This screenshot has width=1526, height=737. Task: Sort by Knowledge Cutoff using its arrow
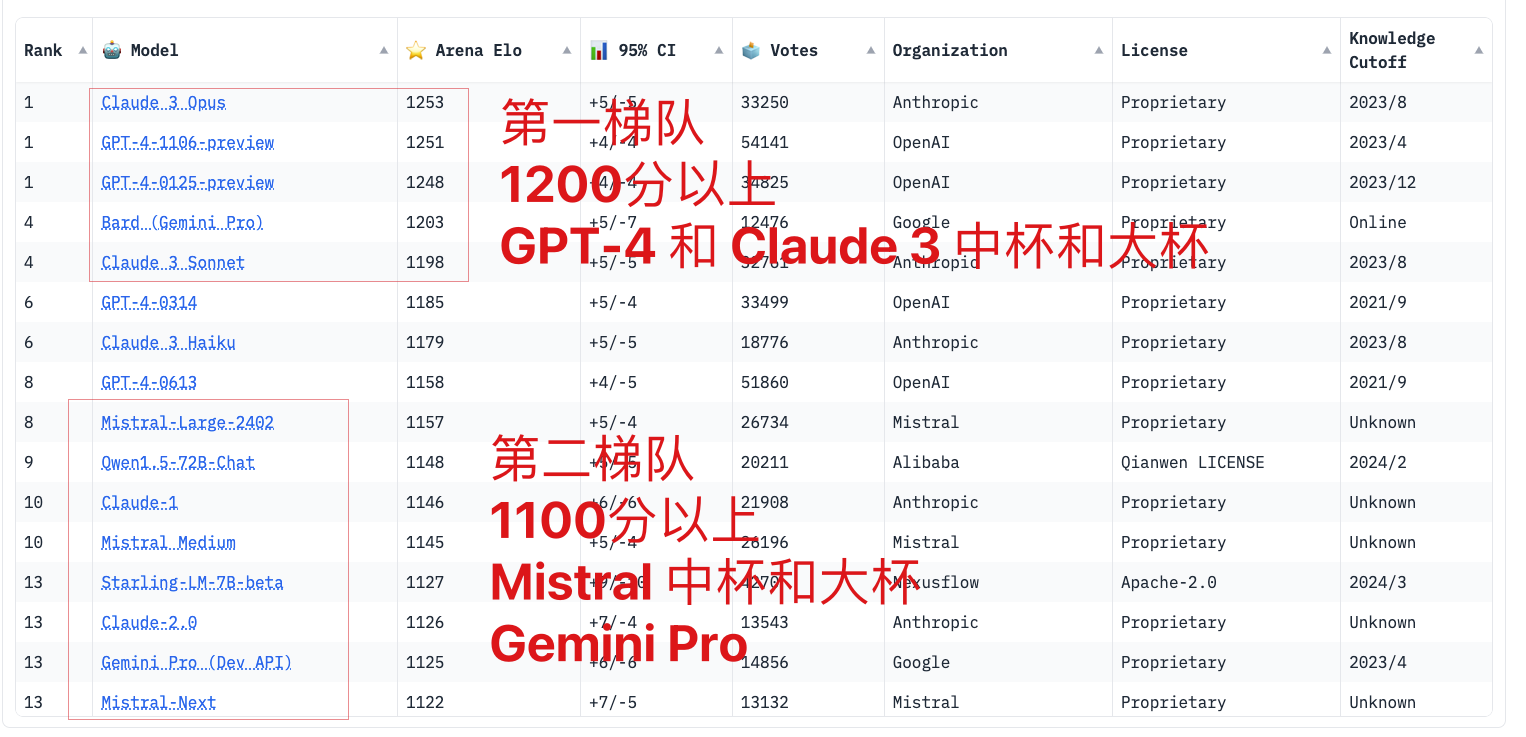(1479, 50)
